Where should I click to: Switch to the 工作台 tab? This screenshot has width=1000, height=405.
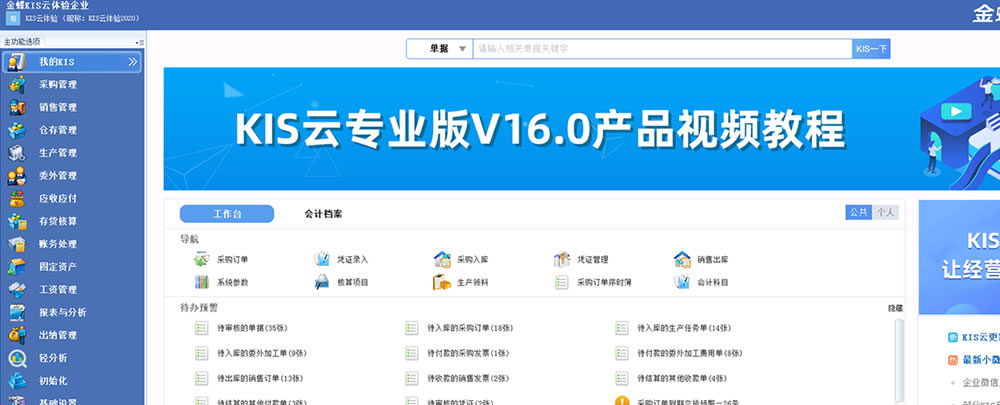coord(227,214)
